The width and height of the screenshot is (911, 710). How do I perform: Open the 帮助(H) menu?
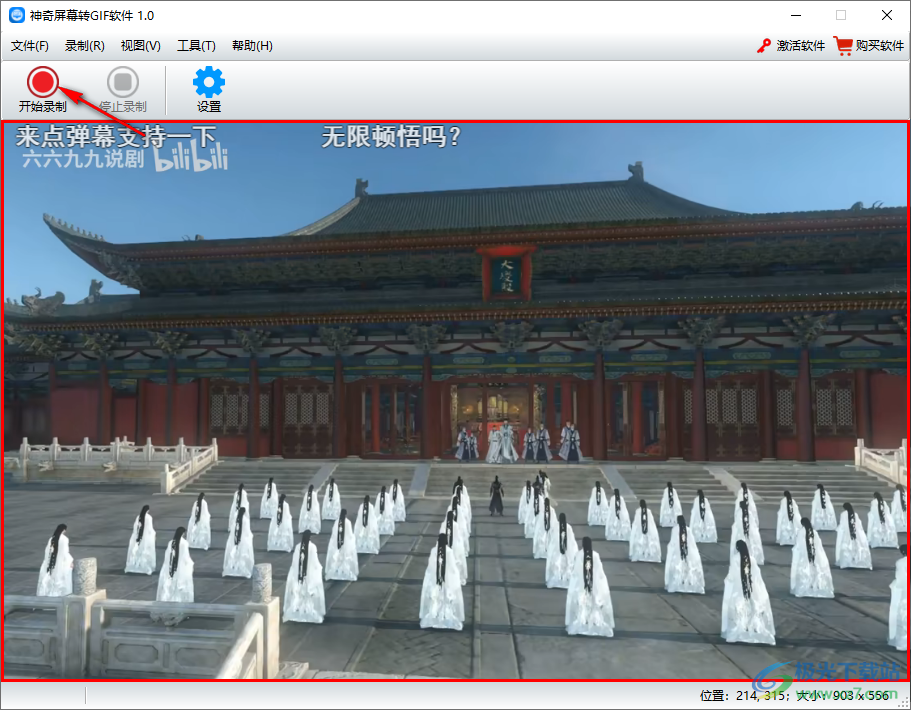pos(252,45)
